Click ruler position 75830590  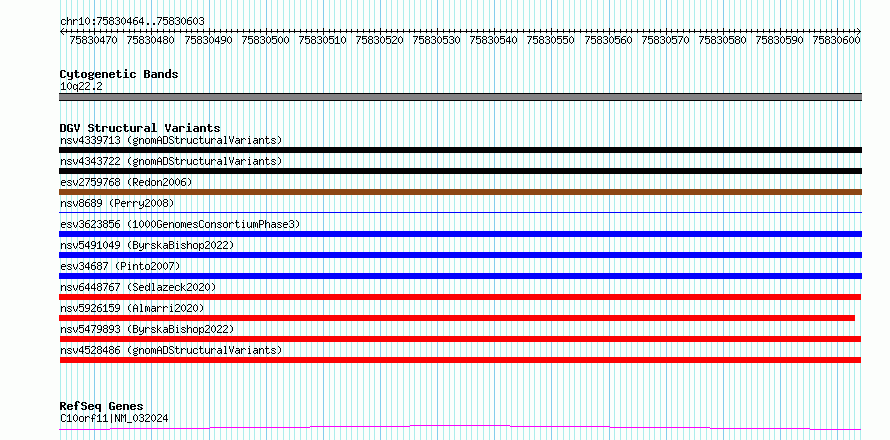[x=779, y=40]
